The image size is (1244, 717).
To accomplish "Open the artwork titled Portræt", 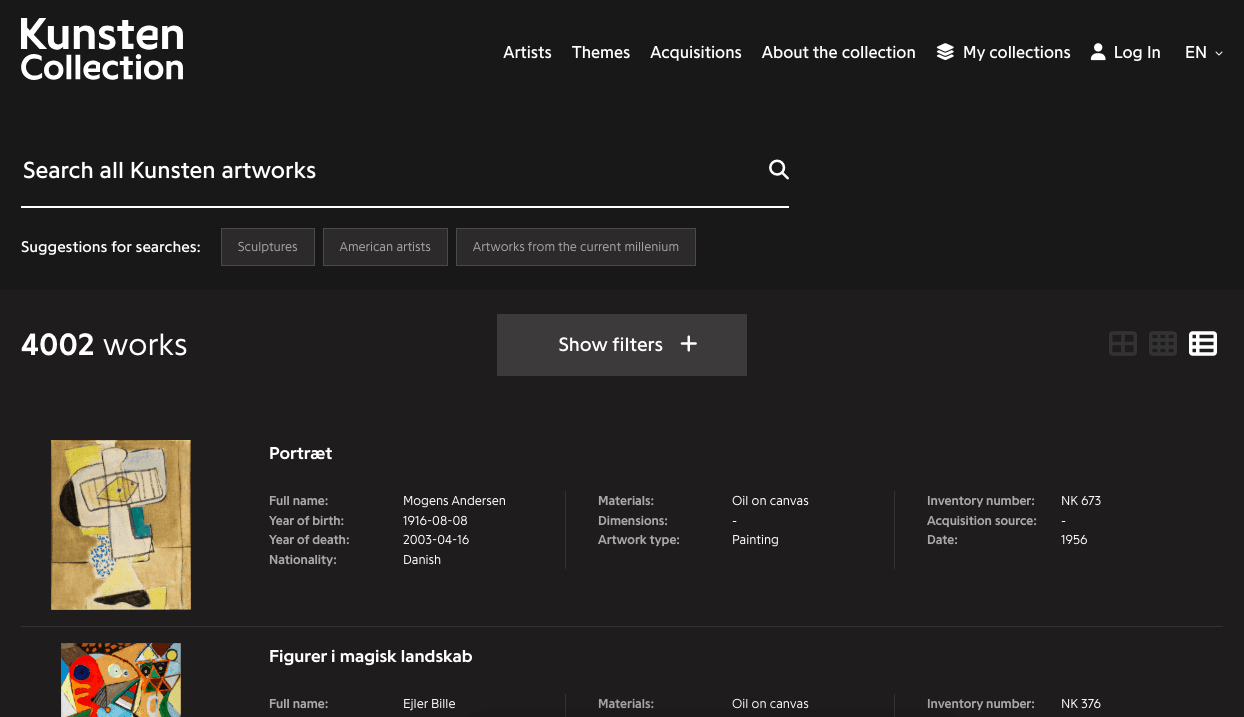I will pyautogui.click(x=300, y=453).
